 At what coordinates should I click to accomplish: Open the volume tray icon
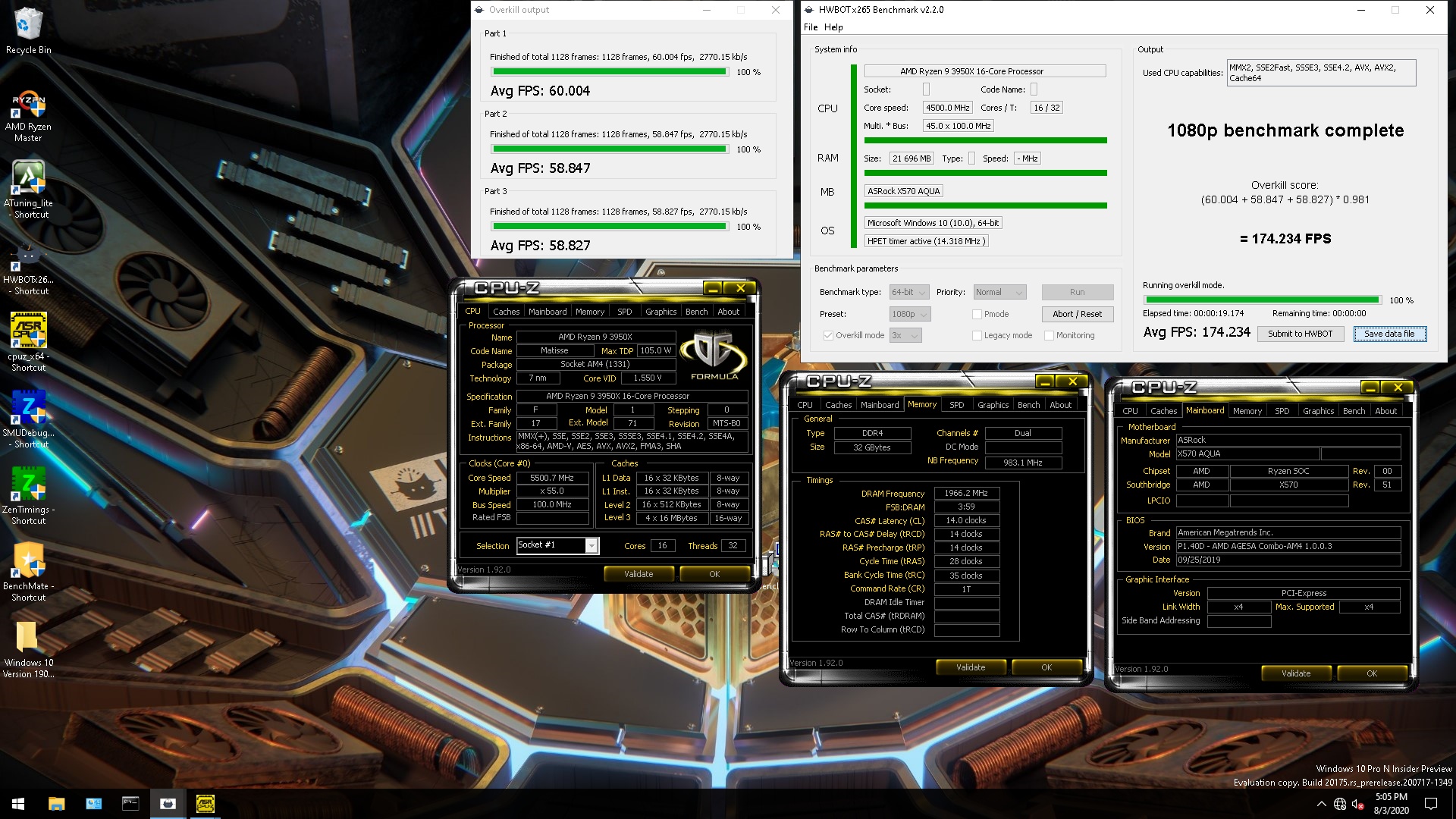[1358, 804]
